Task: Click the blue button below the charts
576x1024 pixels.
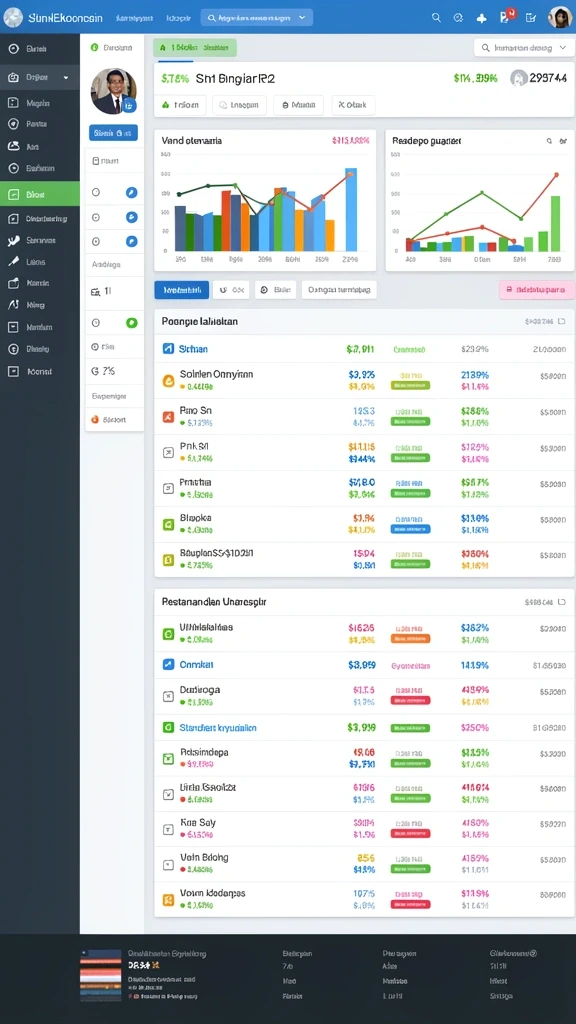Action: [182, 289]
